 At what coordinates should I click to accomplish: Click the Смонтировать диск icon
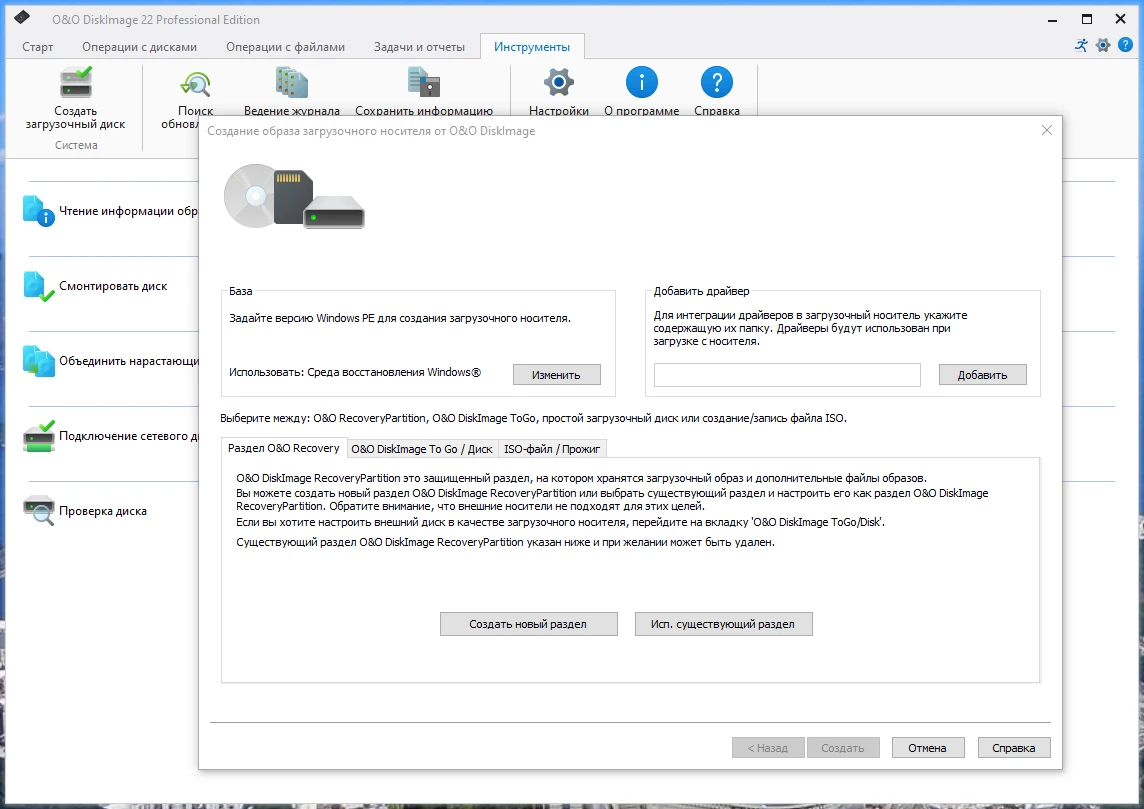point(38,286)
